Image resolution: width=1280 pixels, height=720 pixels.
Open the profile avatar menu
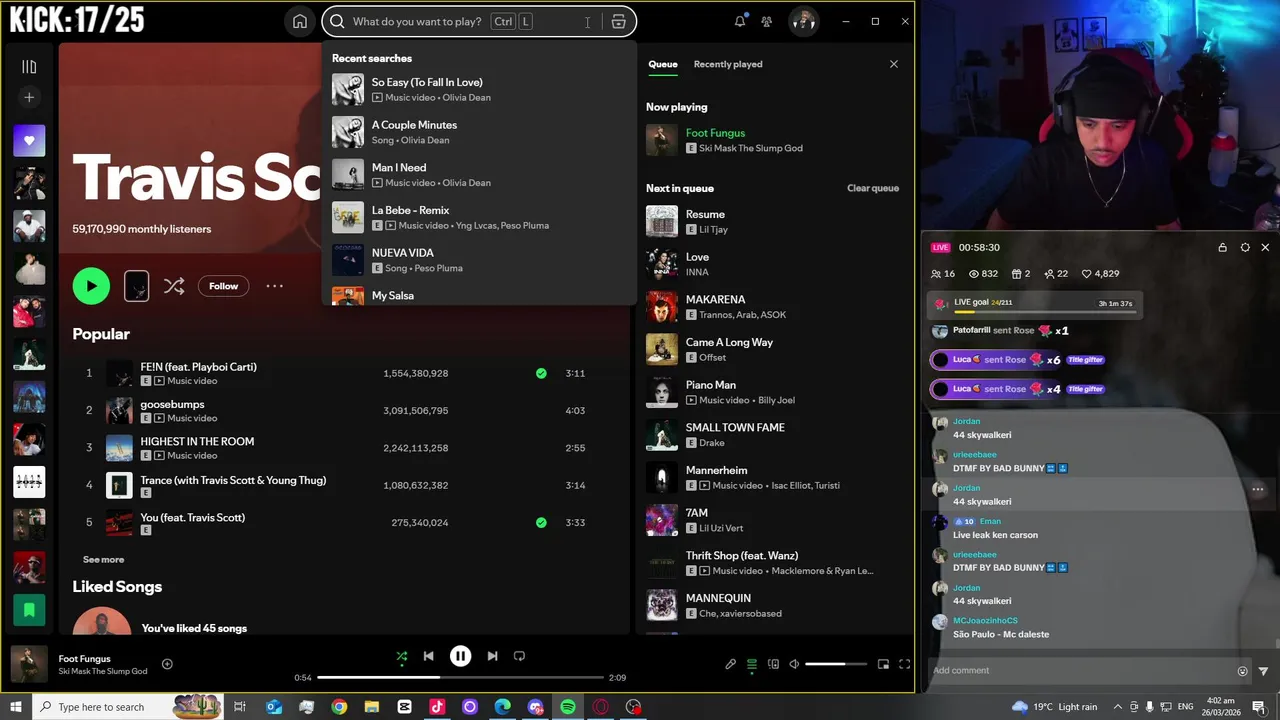point(803,21)
